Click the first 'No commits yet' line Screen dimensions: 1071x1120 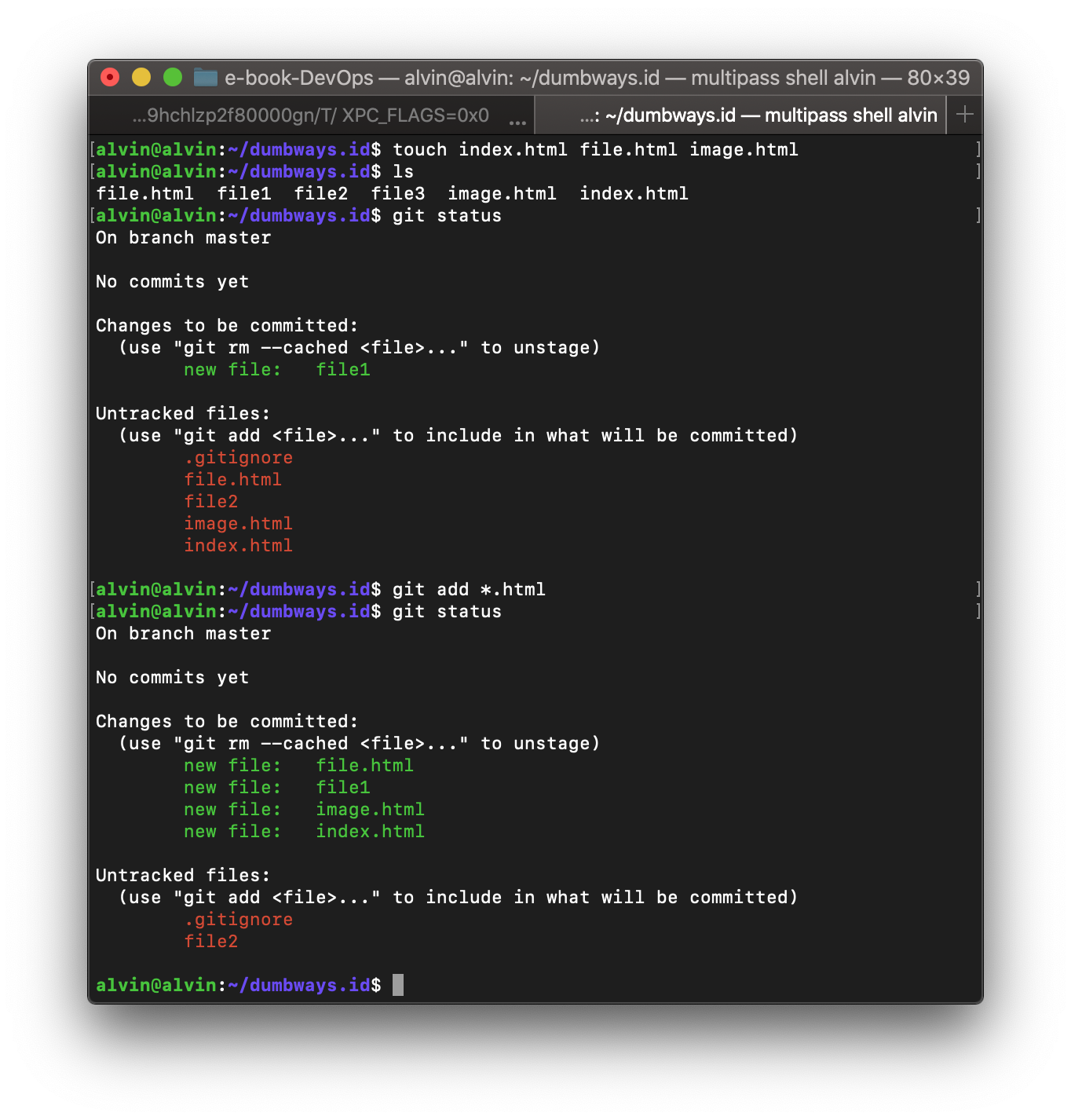point(172,281)
